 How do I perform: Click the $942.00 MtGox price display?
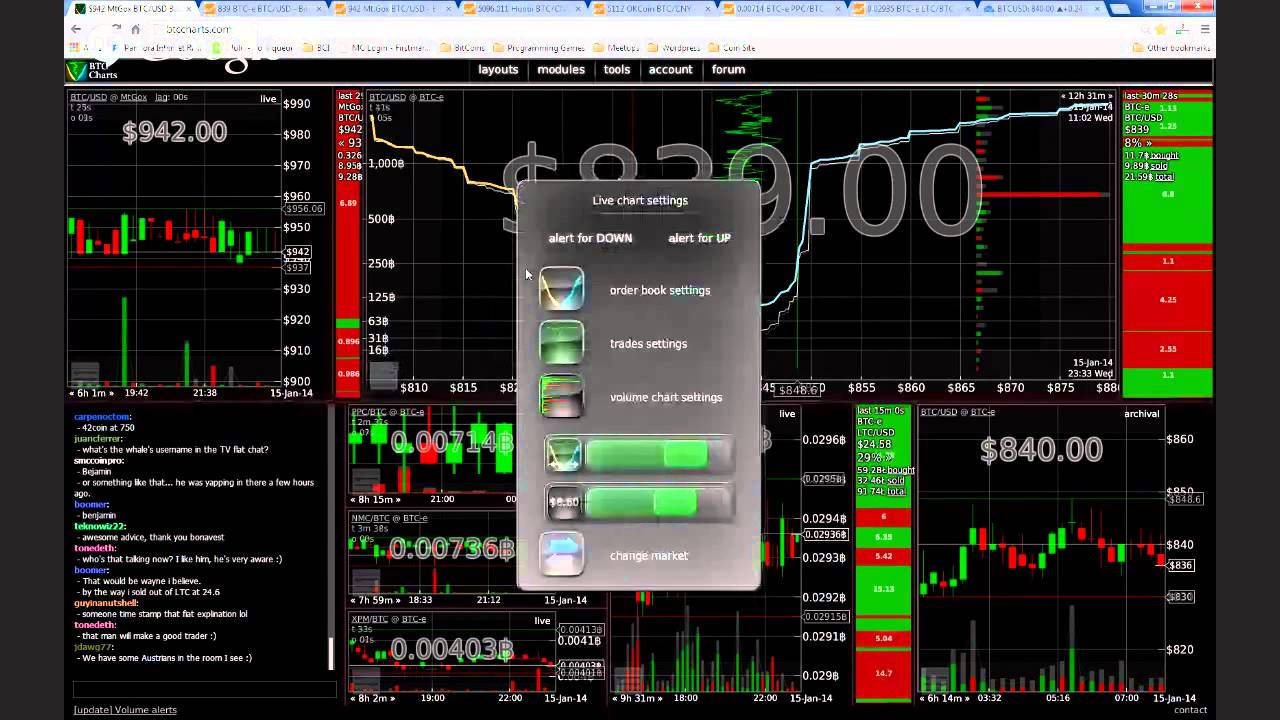[174, 132]
